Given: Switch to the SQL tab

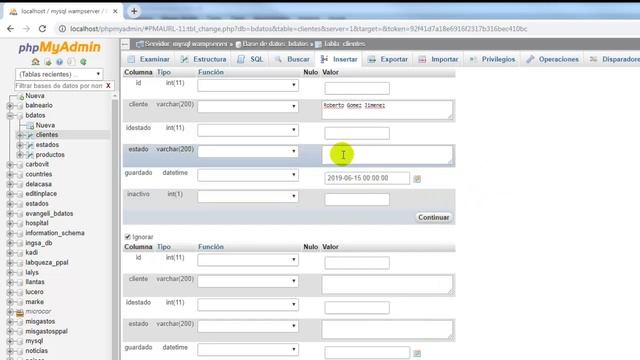Looking at the screenshot, I should point(251,59).
